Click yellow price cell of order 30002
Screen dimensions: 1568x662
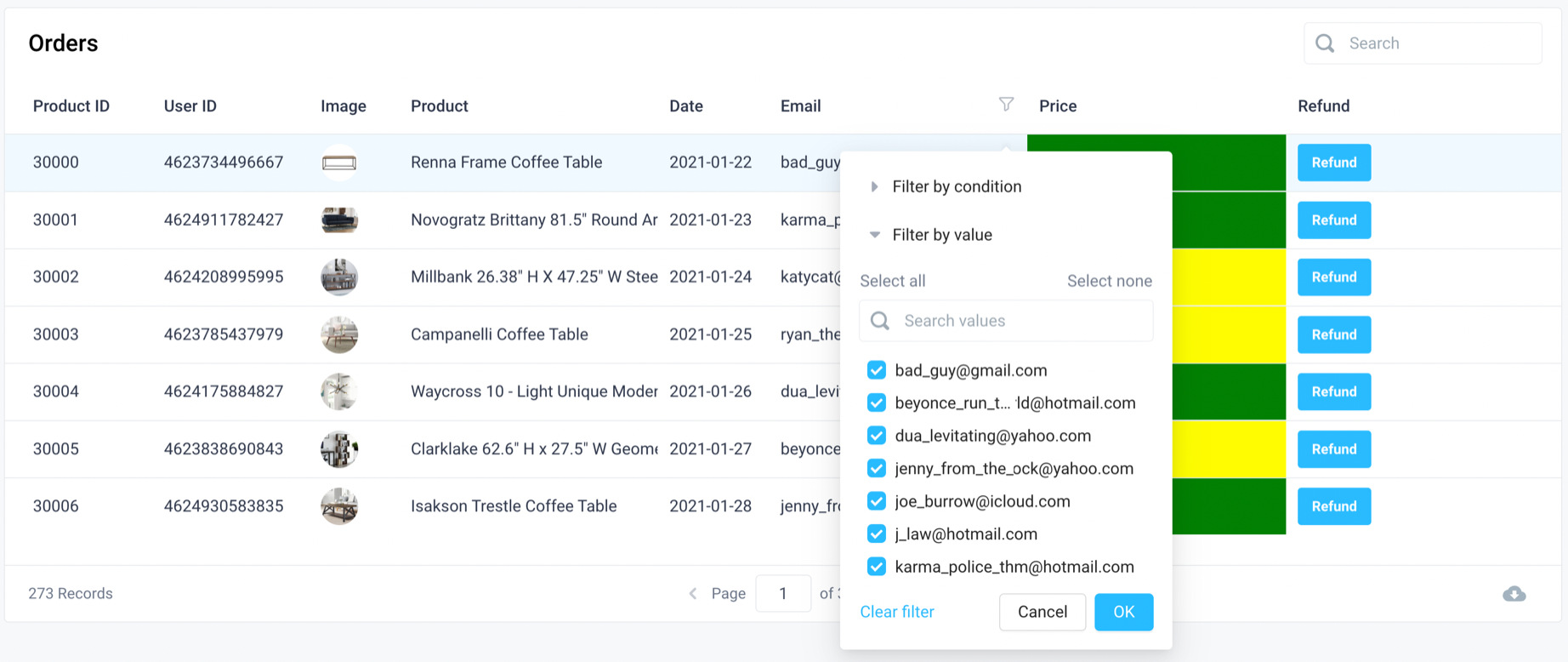tap(1229, 277)
